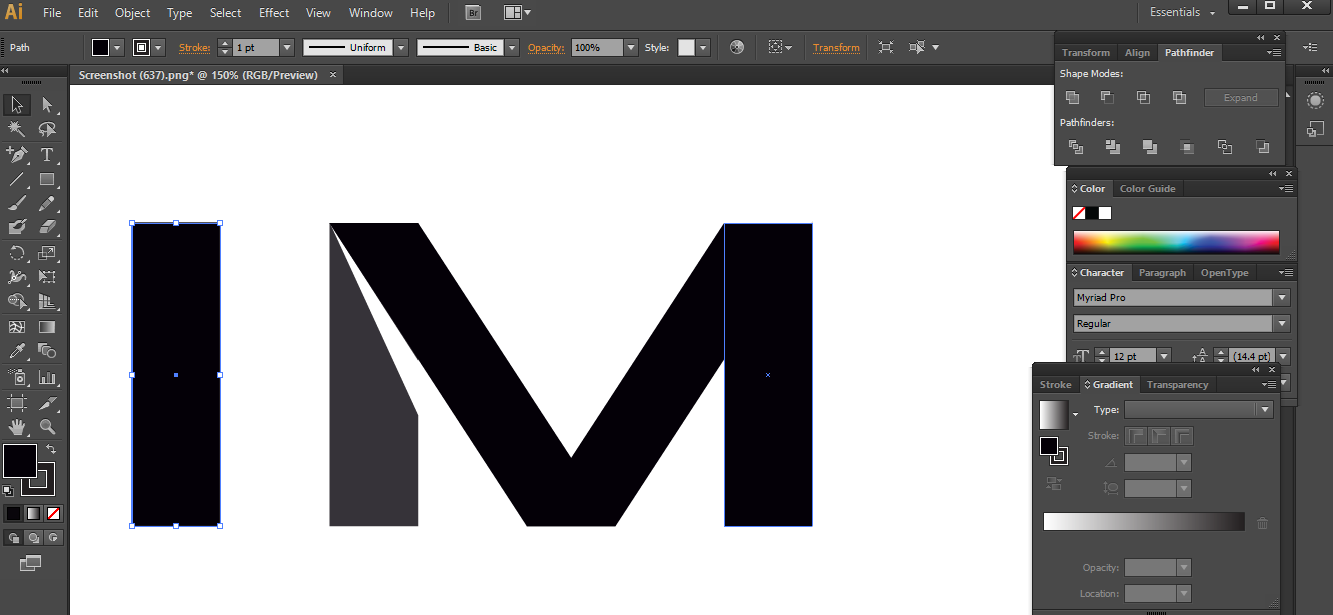Click the rainbow color spectrum bar
This screenshot has height=615, width=1333.
point(1176,242)
